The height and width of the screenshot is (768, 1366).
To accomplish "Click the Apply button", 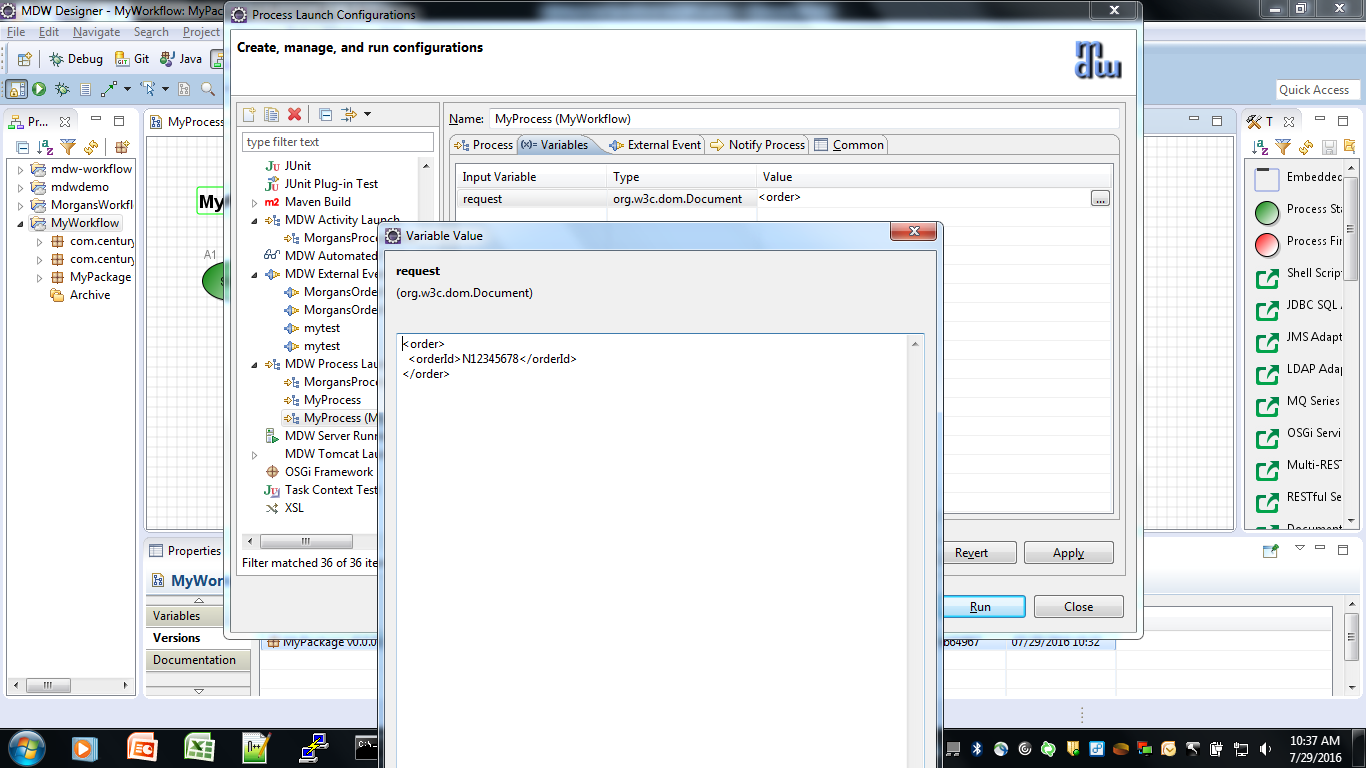I will (1068, 553).
